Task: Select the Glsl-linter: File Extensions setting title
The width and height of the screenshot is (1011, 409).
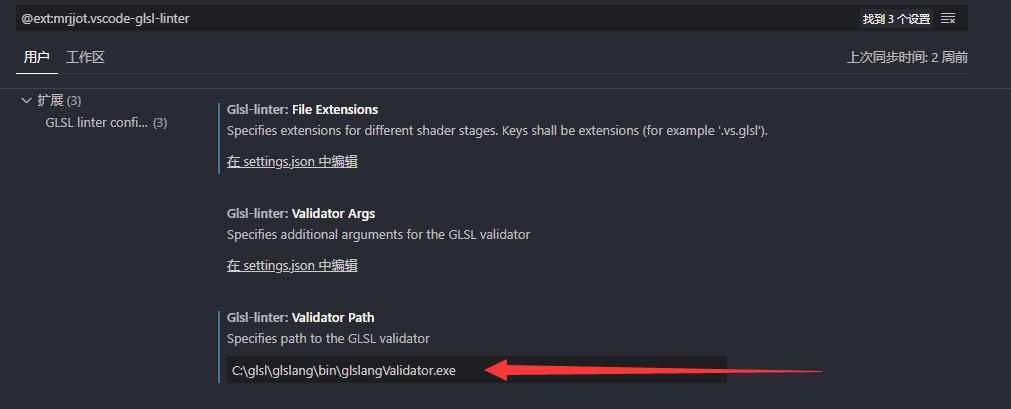Action: point(302,110)
